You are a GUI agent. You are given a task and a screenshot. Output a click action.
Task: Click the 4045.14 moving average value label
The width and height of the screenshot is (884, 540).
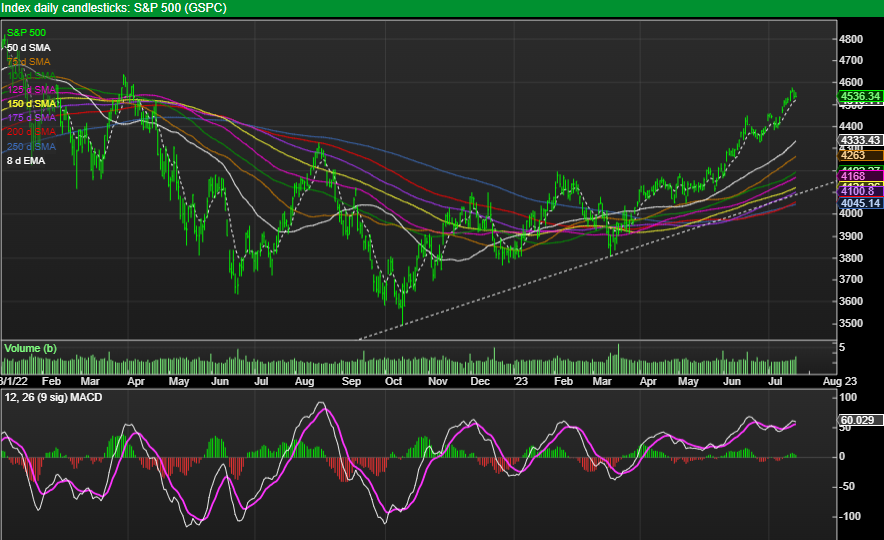pos(860,203)
